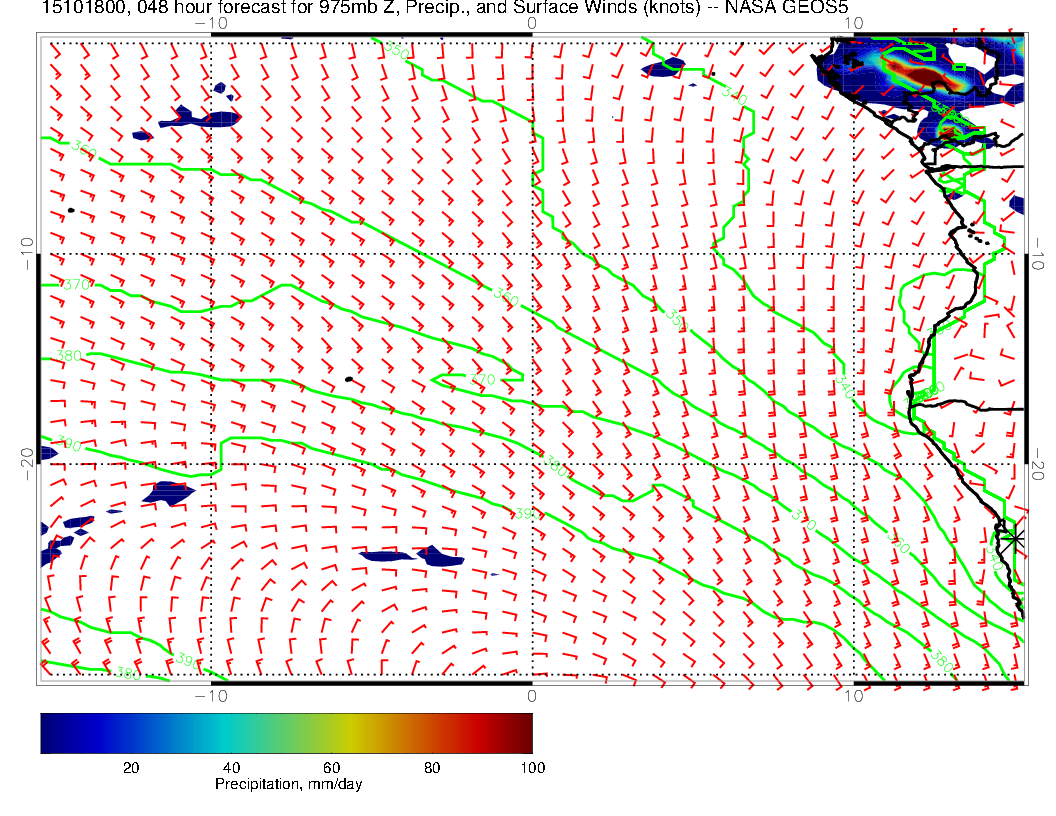Click the 'Precipitation, mm/day' colorbar caption
This screenshot has height=816, width=1056.
coord(288,784)
